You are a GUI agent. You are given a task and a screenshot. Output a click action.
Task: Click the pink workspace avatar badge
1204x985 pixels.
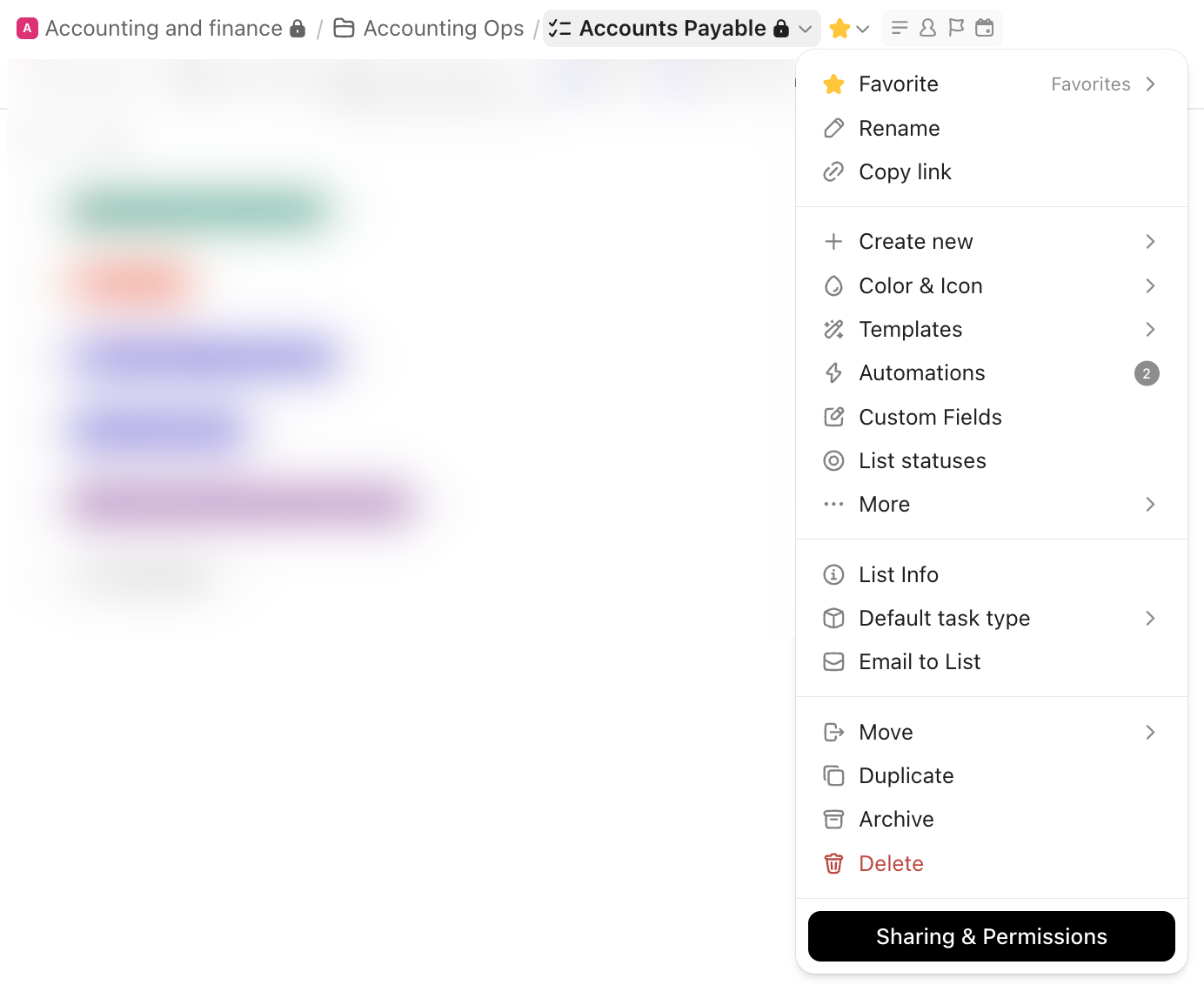[x=25, y=27]
